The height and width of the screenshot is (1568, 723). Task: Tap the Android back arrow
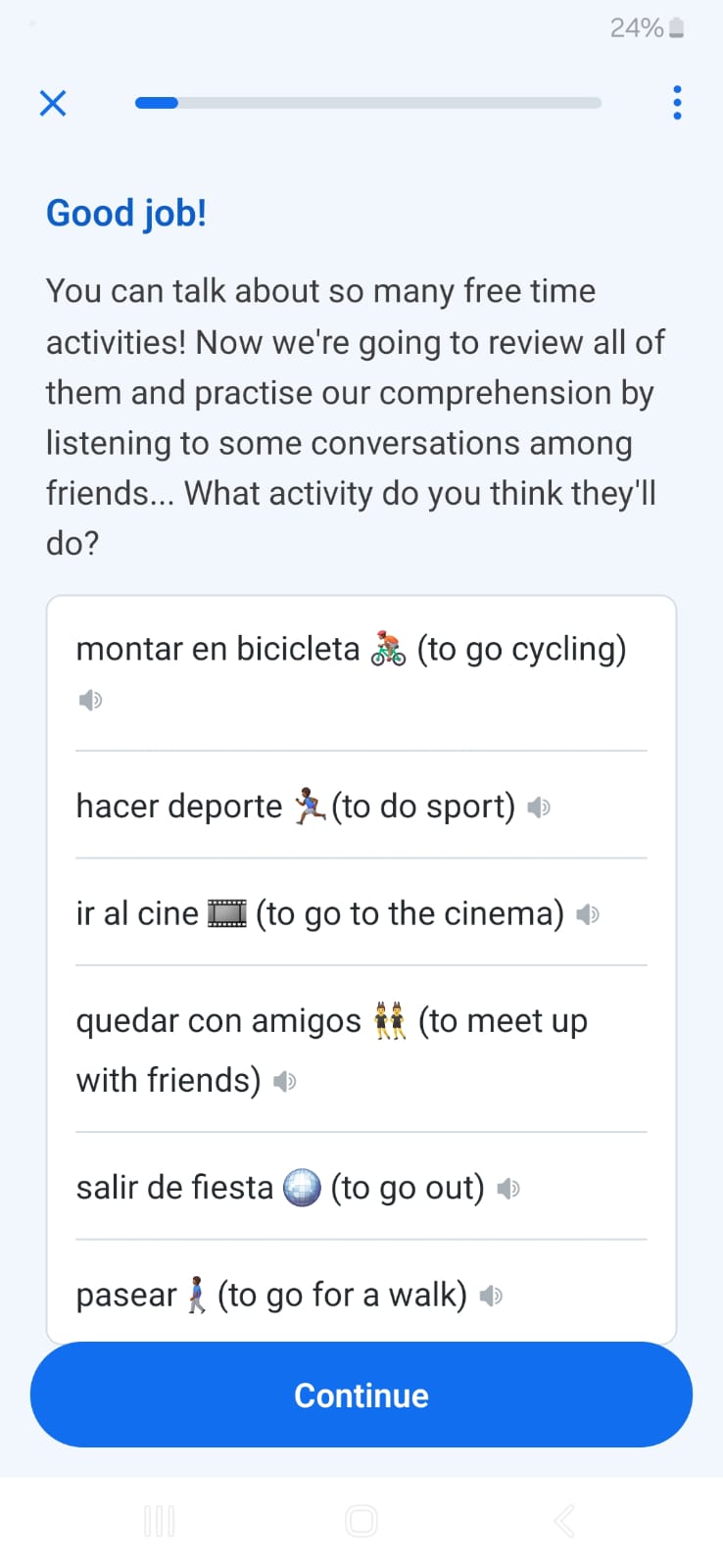[563, 1521]
